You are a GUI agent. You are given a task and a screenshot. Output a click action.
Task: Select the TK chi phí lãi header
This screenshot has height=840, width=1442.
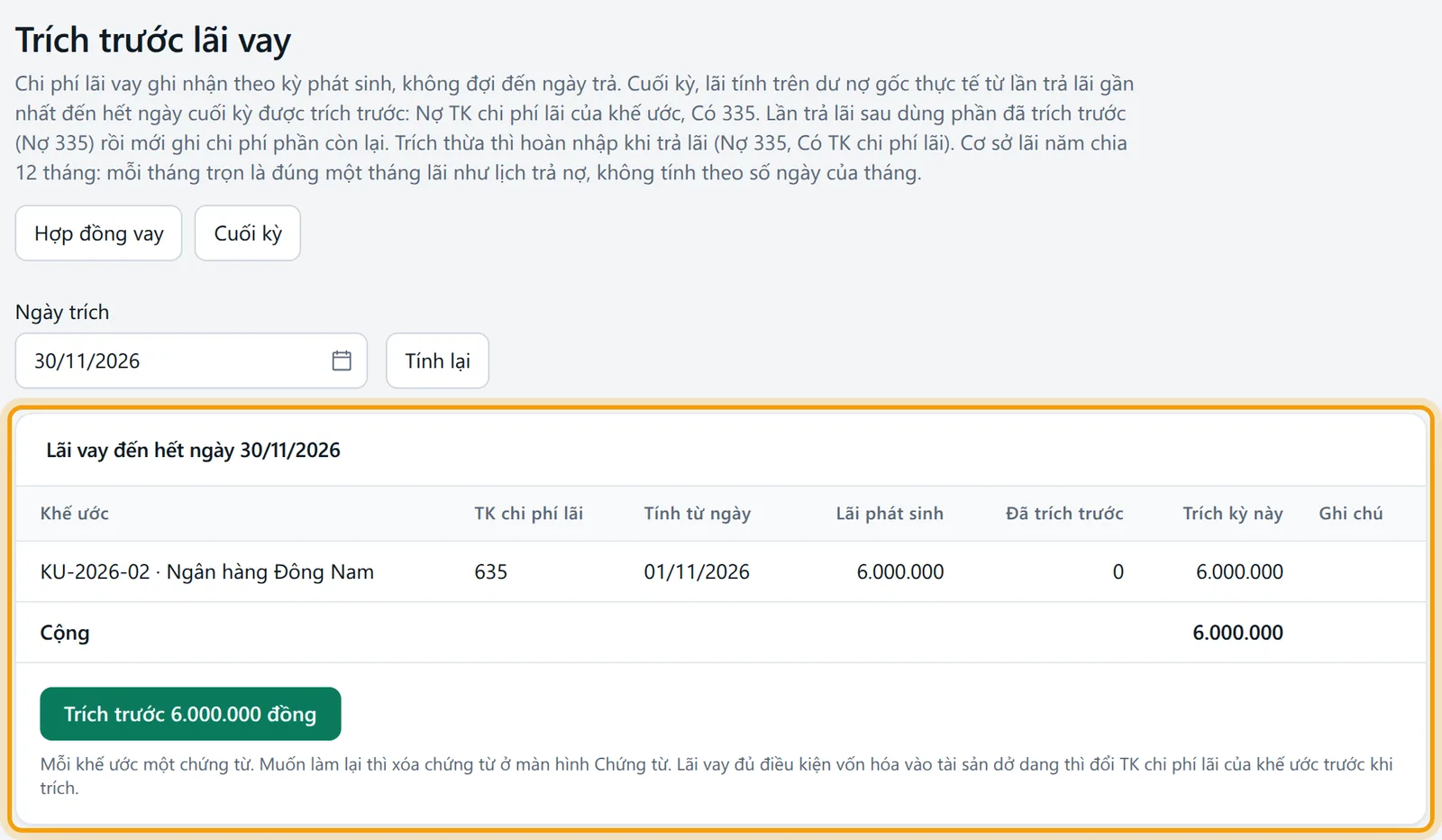click(528, 514)
